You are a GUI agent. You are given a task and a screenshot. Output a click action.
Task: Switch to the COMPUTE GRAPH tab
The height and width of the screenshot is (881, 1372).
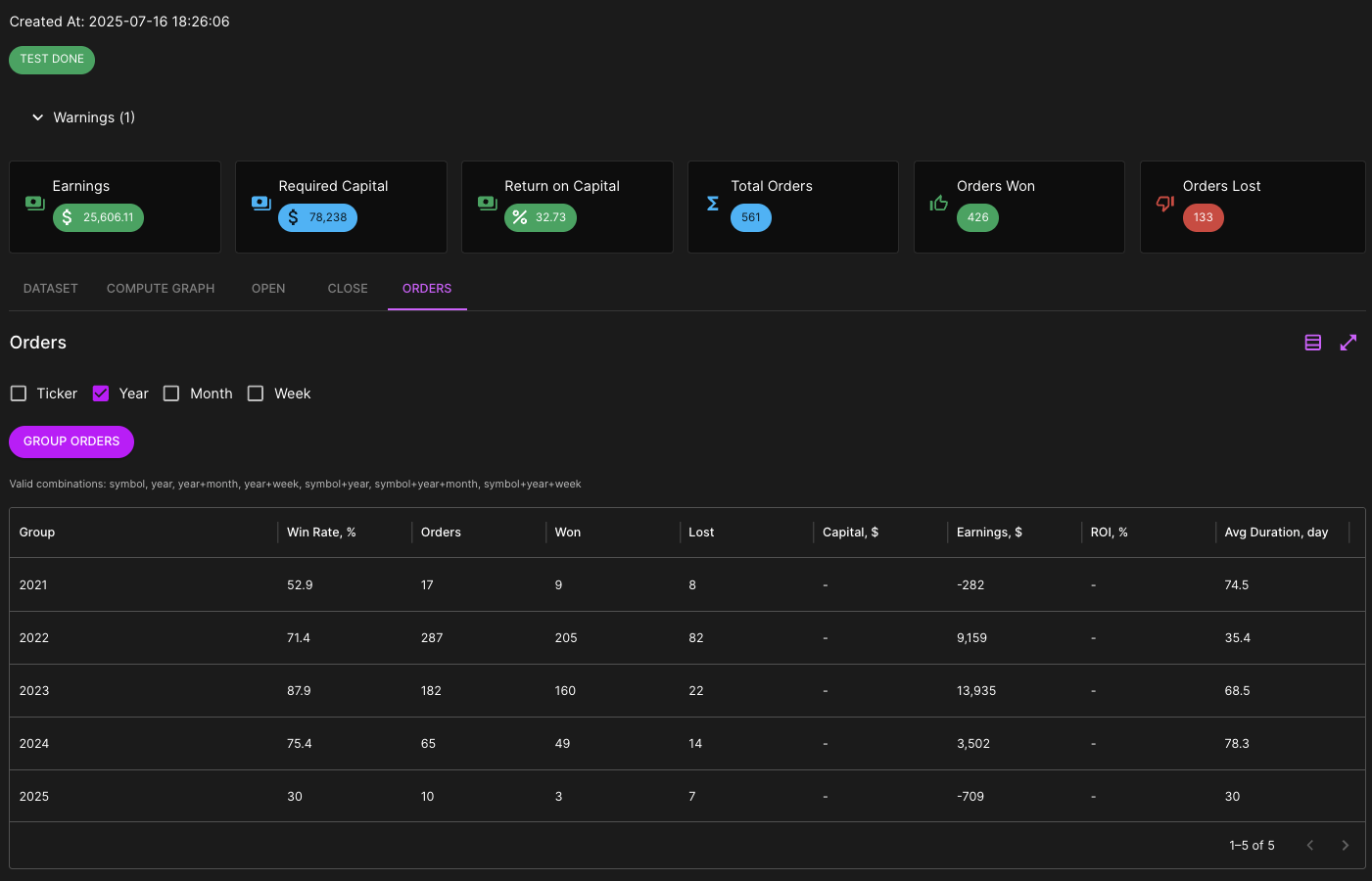click(x=161, y=289)
